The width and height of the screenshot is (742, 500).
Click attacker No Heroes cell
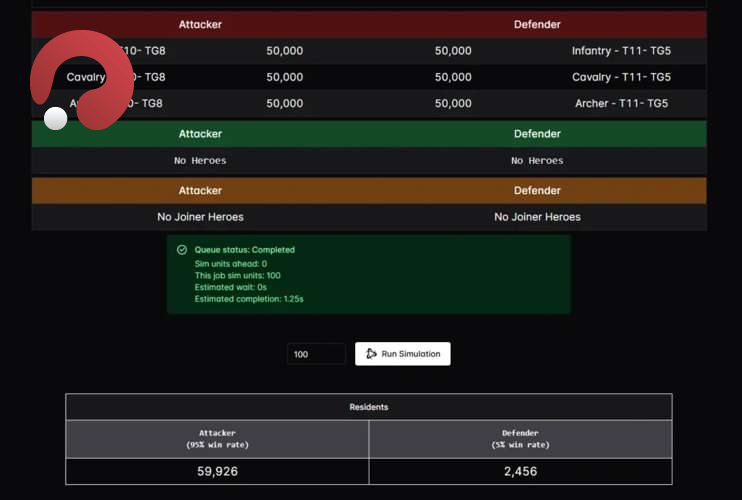pyautogui.click(x=200, y=161)
